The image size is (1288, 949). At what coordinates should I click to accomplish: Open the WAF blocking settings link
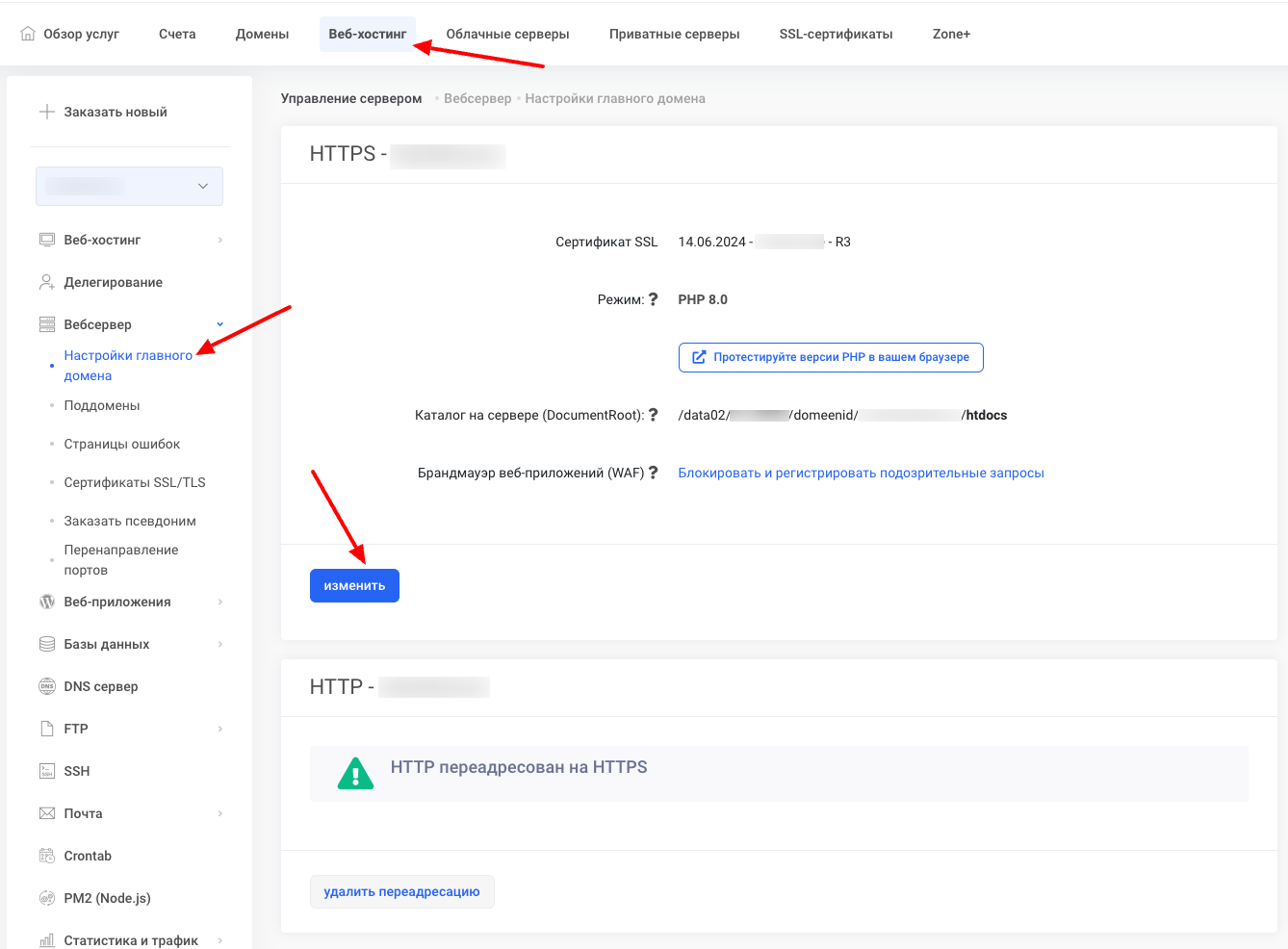[861, 473]
